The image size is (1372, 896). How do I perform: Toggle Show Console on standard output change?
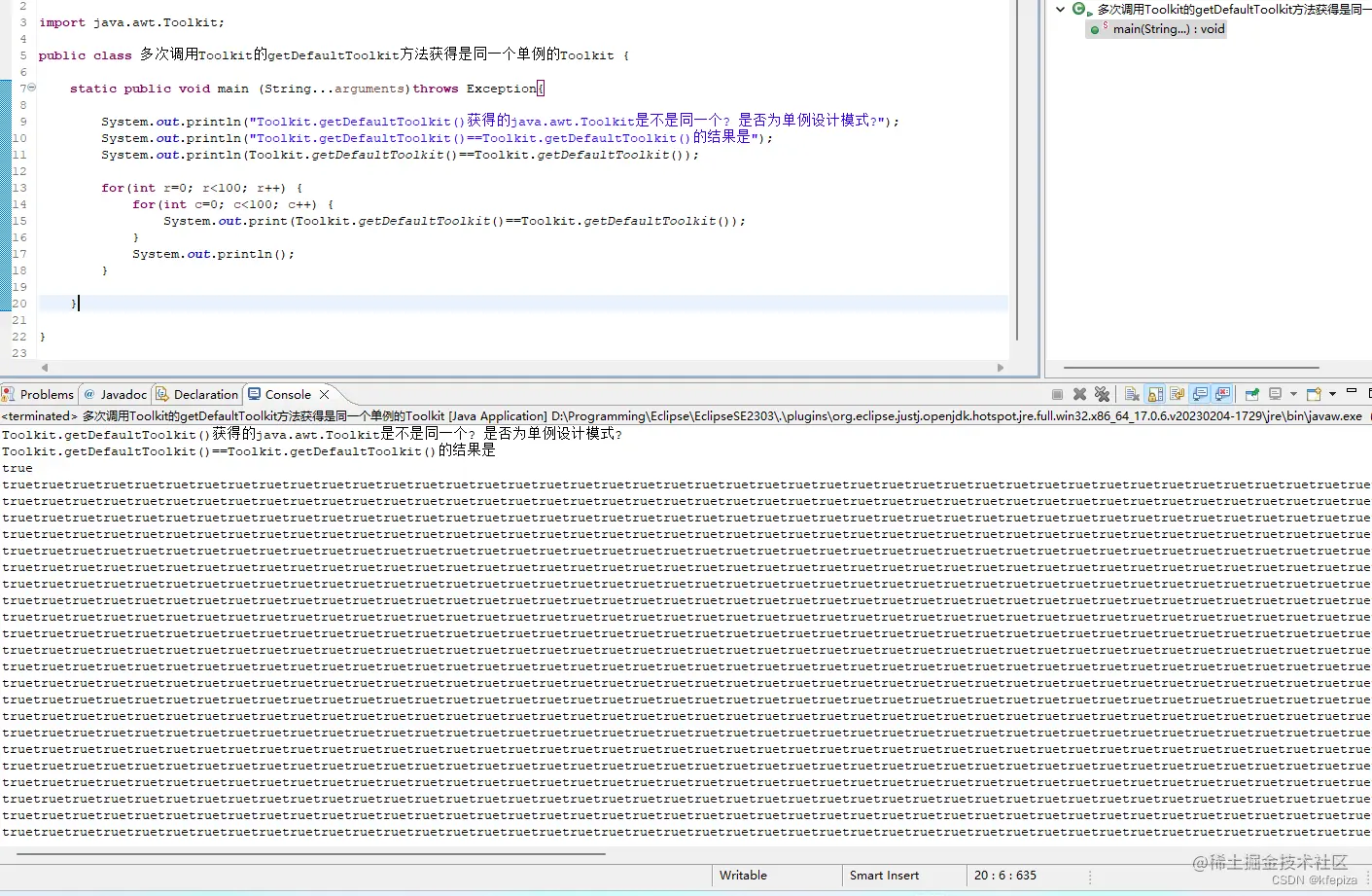click(x=1201, y=394)
